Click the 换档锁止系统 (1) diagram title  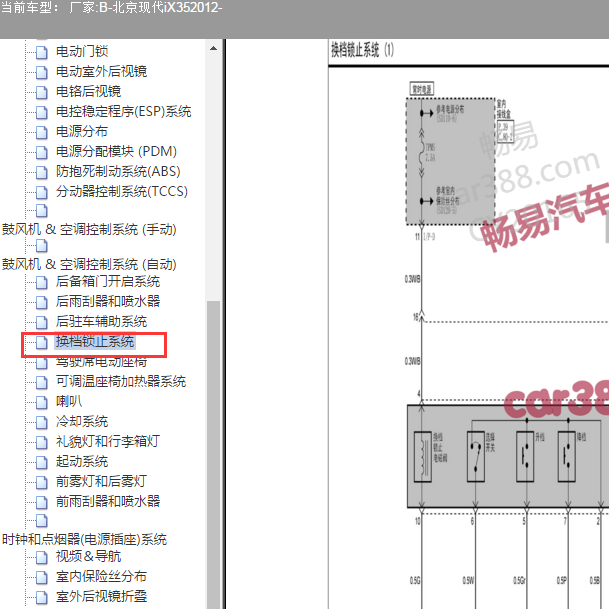[362, 50]
